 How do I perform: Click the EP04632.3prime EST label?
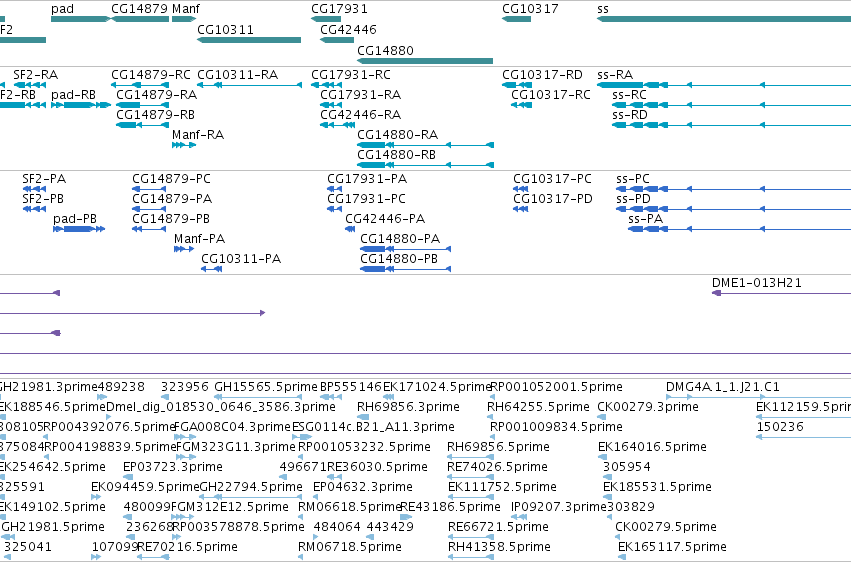tap(363, 488)
